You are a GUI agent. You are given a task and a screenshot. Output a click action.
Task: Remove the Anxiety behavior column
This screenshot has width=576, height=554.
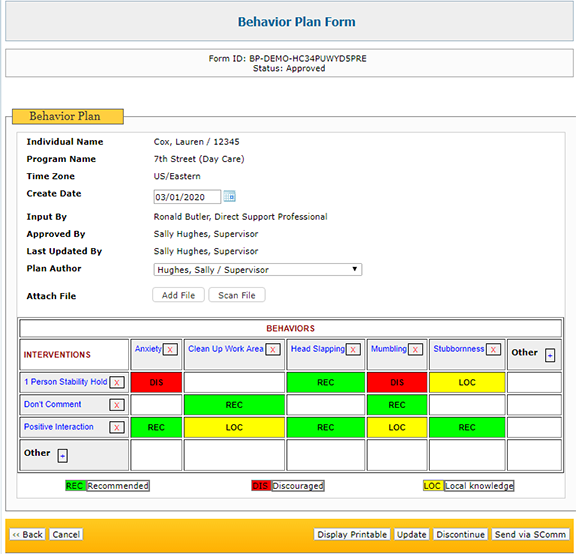pyautogui.click(x=170, y=349)
